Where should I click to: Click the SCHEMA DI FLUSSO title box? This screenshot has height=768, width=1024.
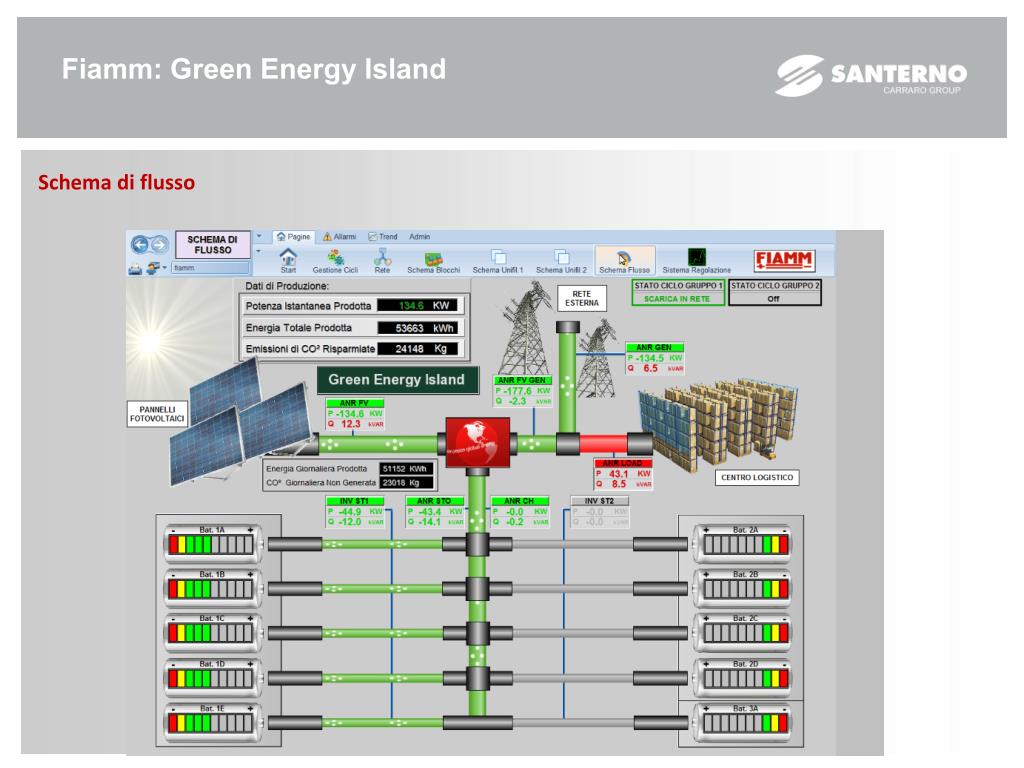tap(212, 245)
